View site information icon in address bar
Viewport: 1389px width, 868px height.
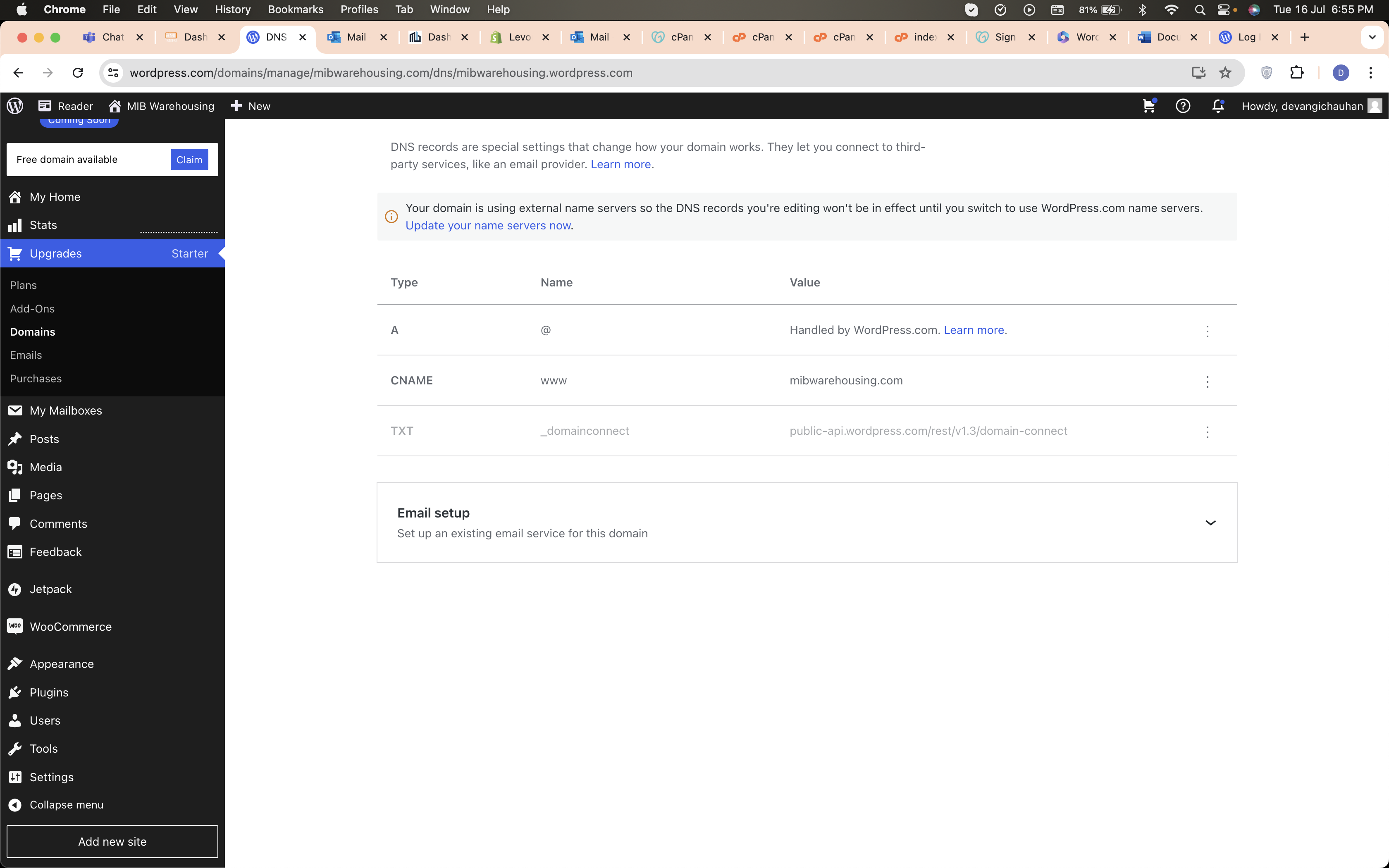114,73
